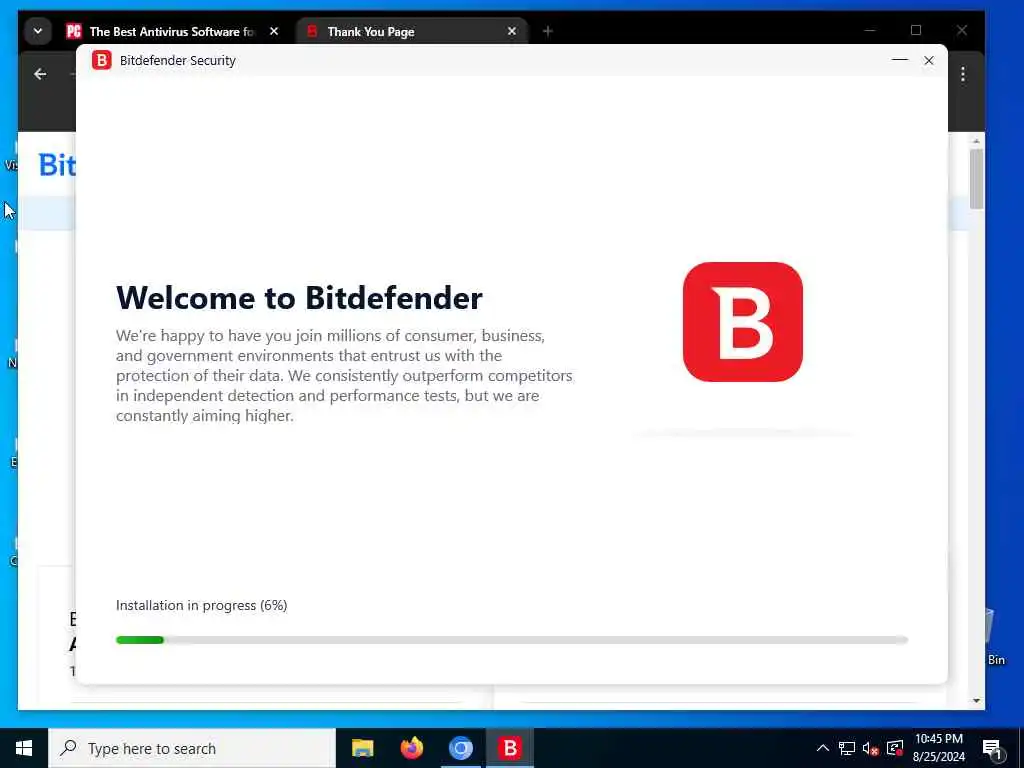Go back in the browser window
1024x768 pixels.
click(40, 74)
